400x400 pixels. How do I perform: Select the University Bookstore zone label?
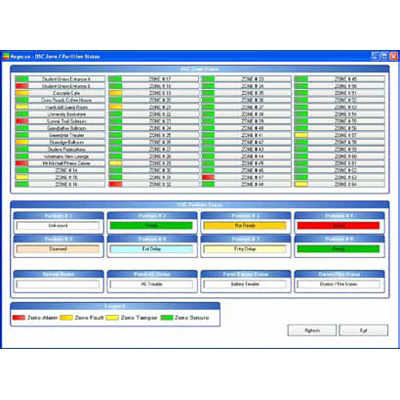click(66, 114)
